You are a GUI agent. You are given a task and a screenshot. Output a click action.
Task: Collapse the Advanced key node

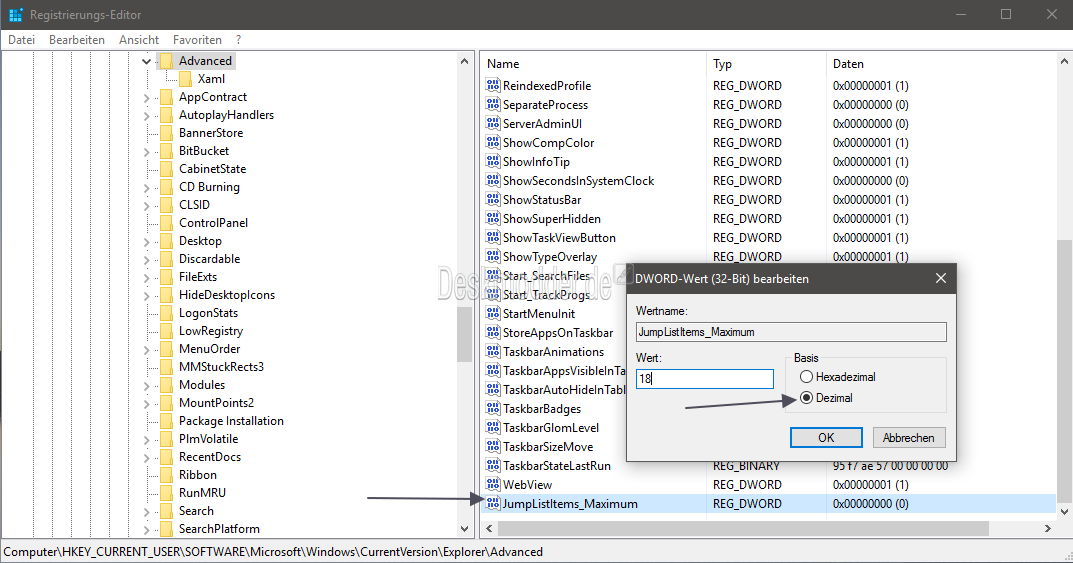point(146,62)
